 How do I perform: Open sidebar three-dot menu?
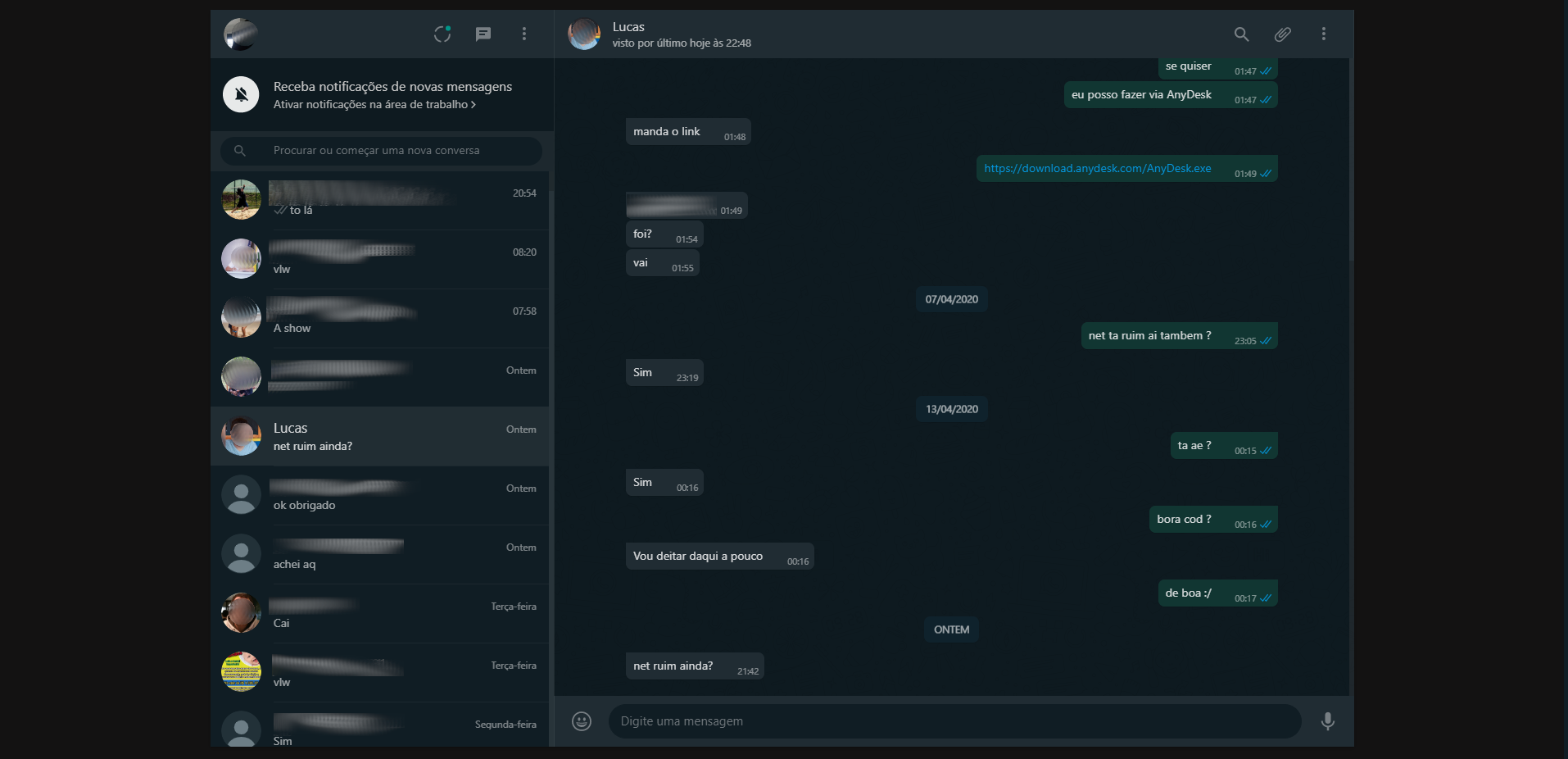tap(524, 34)
